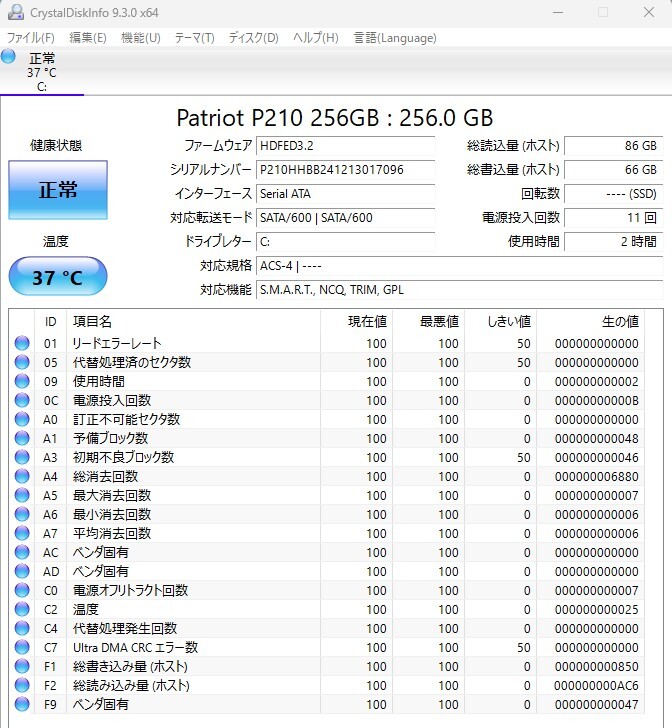This screenshot has height=728, width=672.
Task: Click status orb for 予備ブロック数 row A1
Action: click(22, 438)
